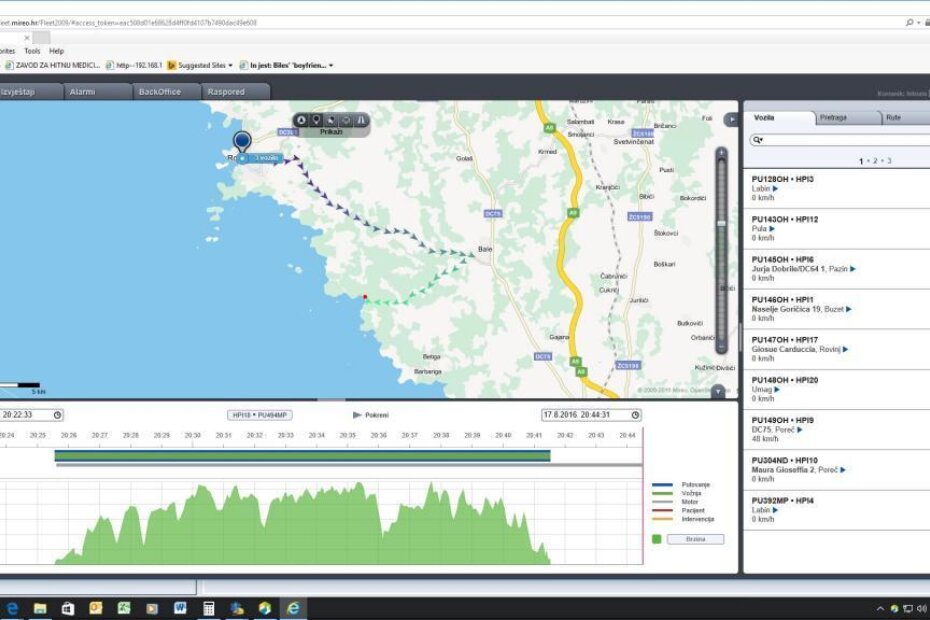This screenshot has width=930, height=620.
Task: Collapse the side panel using the map's top-right arrow
Action: tap(729, 119)
